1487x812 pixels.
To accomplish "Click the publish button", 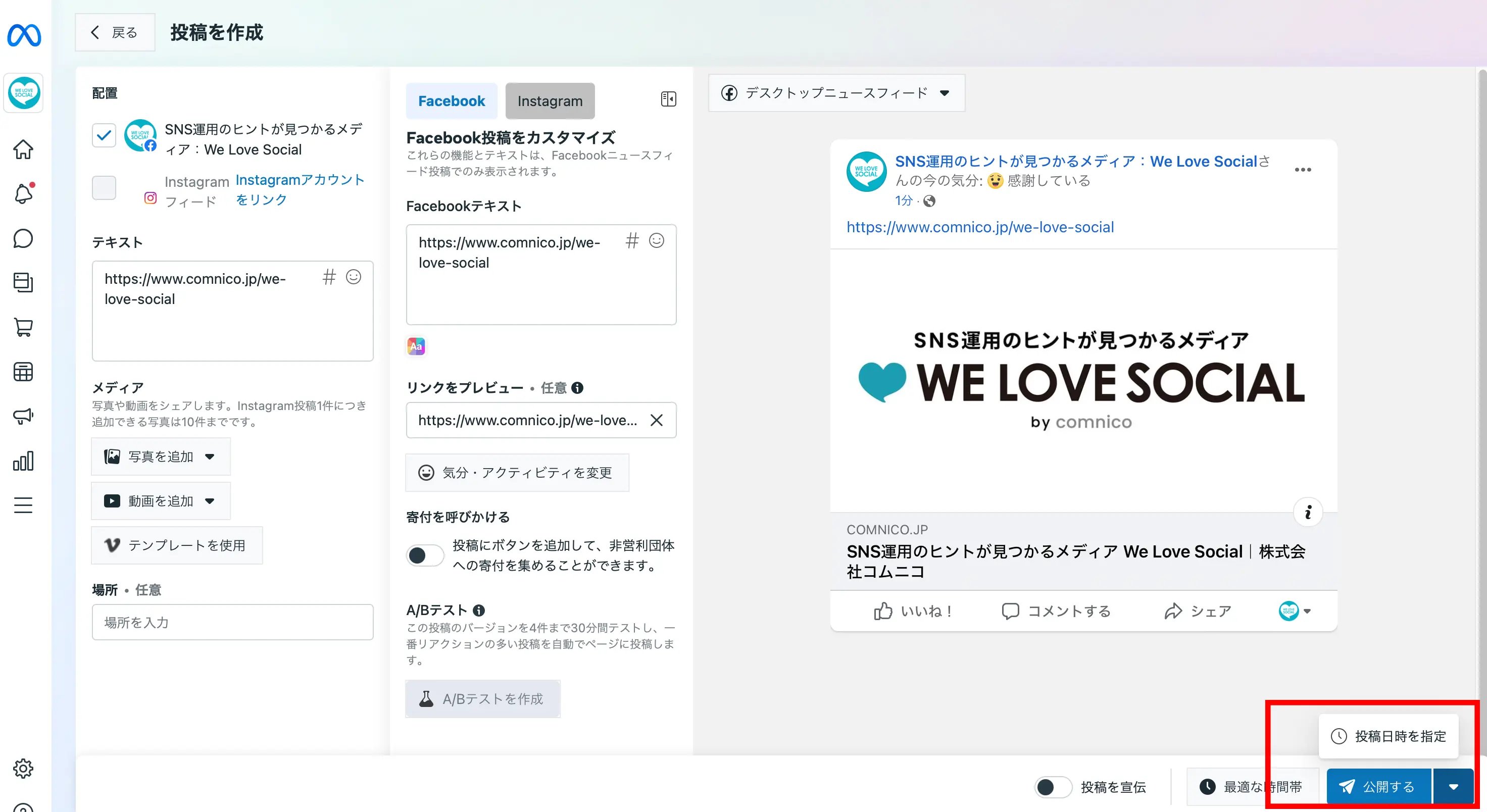I will point(1379,787).
